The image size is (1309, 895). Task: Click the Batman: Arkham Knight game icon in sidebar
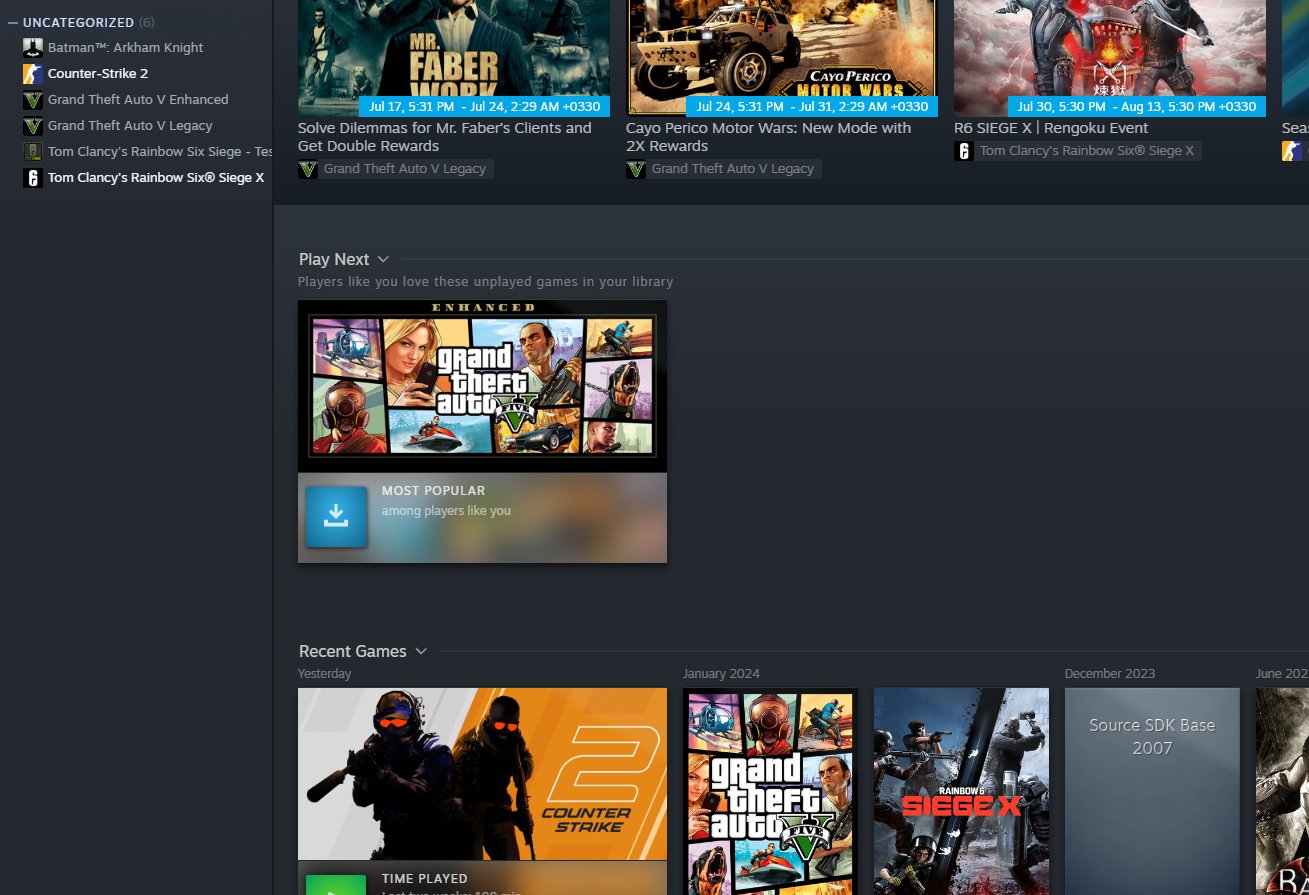[x=33, y=47]
